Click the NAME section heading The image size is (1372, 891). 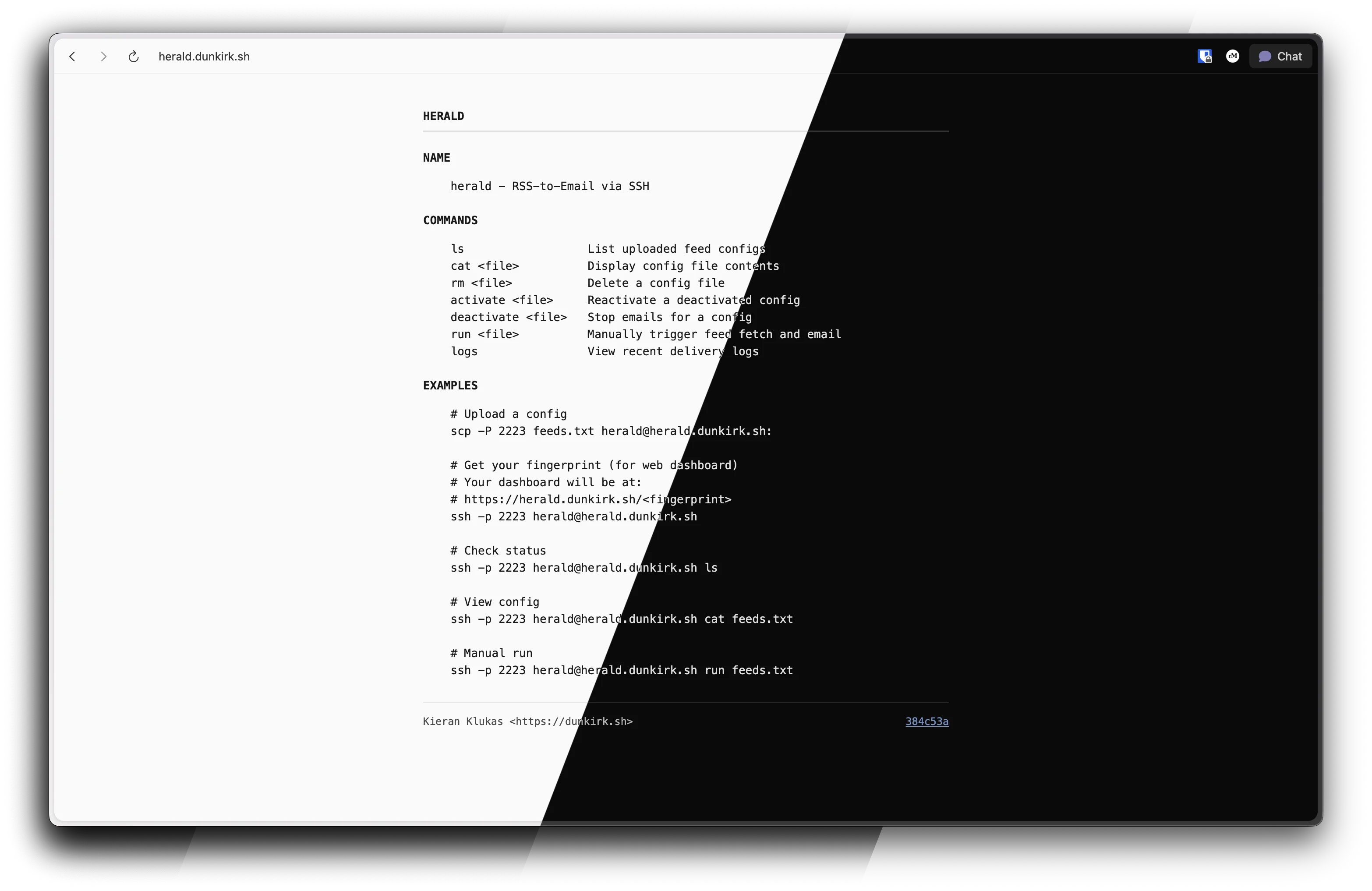436,157
